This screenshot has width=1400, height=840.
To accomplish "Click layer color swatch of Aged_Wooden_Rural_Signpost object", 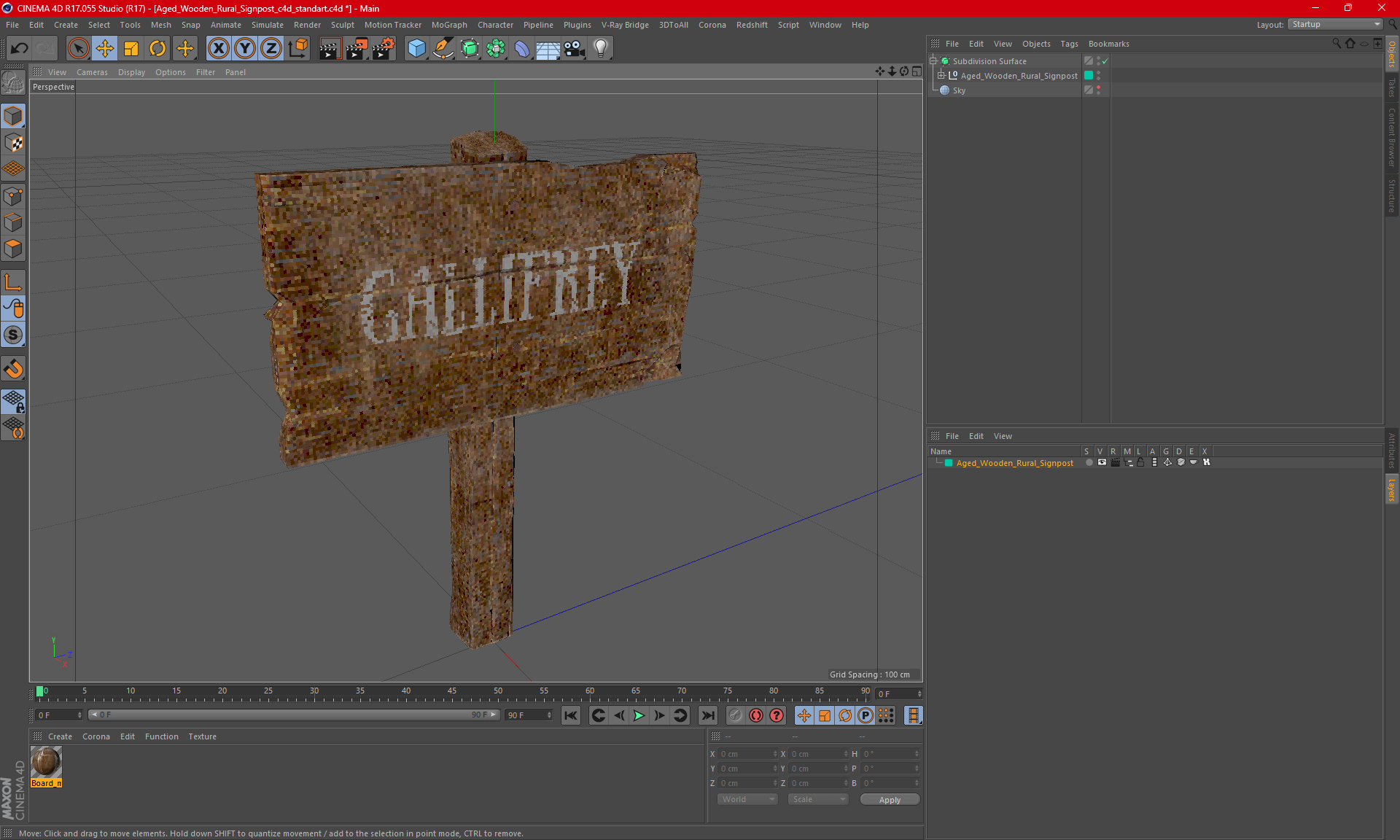I will point(1089,75).
